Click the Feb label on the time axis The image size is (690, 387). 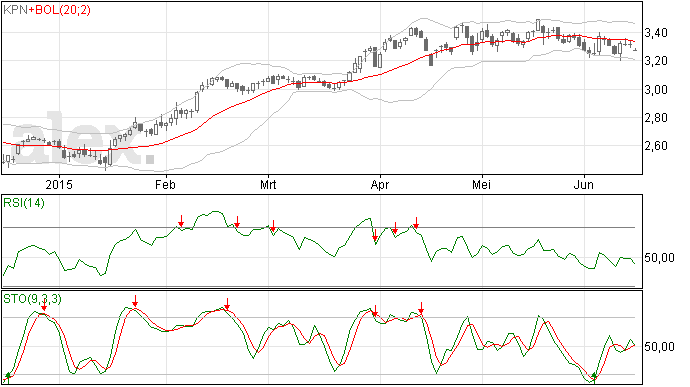pos(165,184)
